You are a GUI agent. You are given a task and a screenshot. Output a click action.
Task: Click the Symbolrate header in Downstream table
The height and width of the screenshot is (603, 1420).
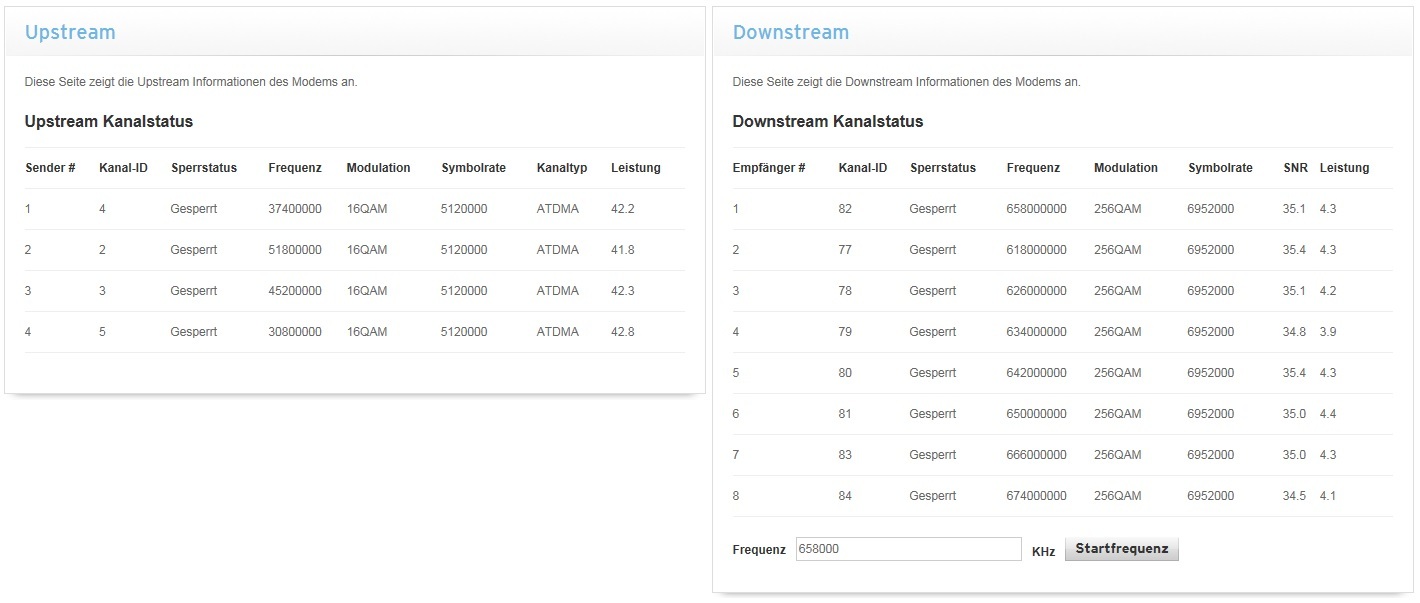click(x=1220, y=168)
